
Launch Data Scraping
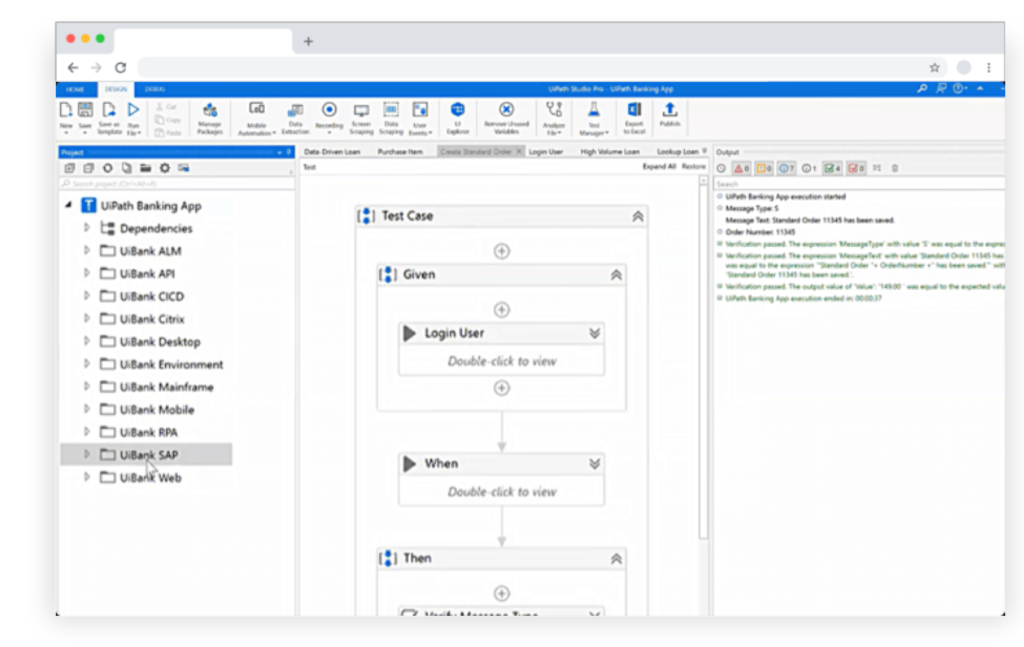[x=391, y=118]
